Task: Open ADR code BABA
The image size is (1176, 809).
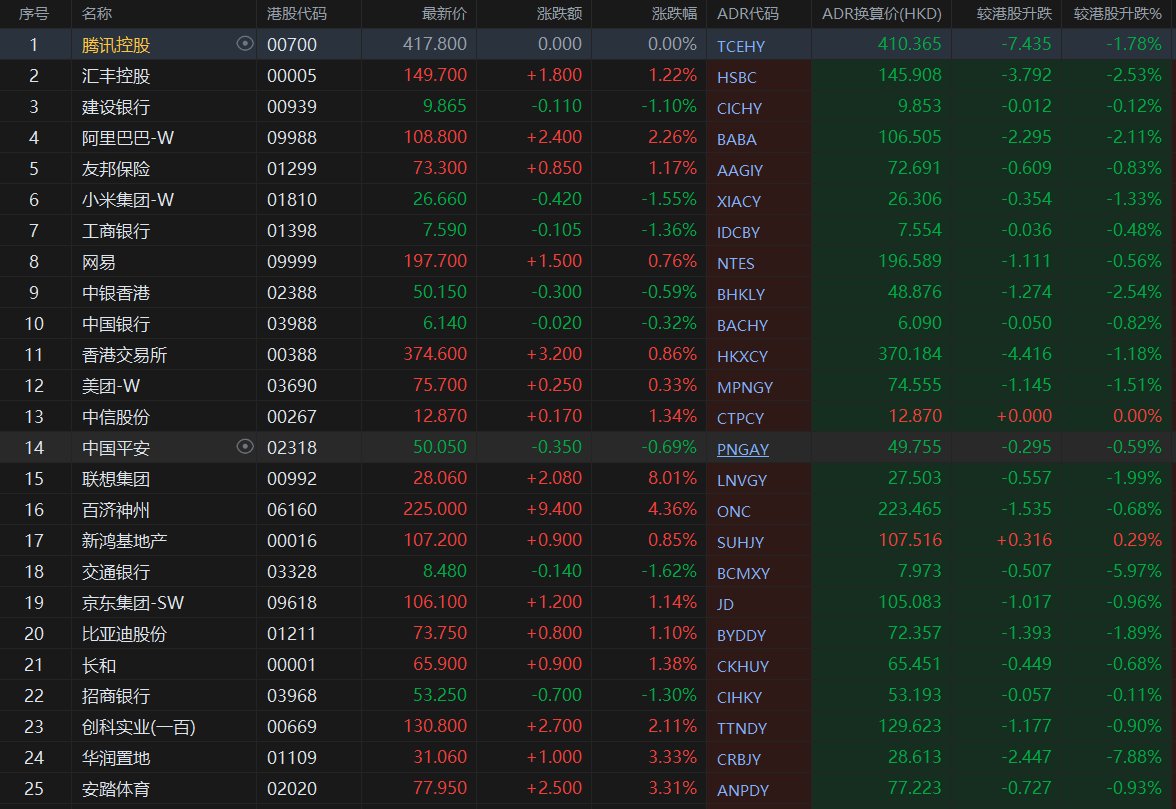Action: [736, 139]
